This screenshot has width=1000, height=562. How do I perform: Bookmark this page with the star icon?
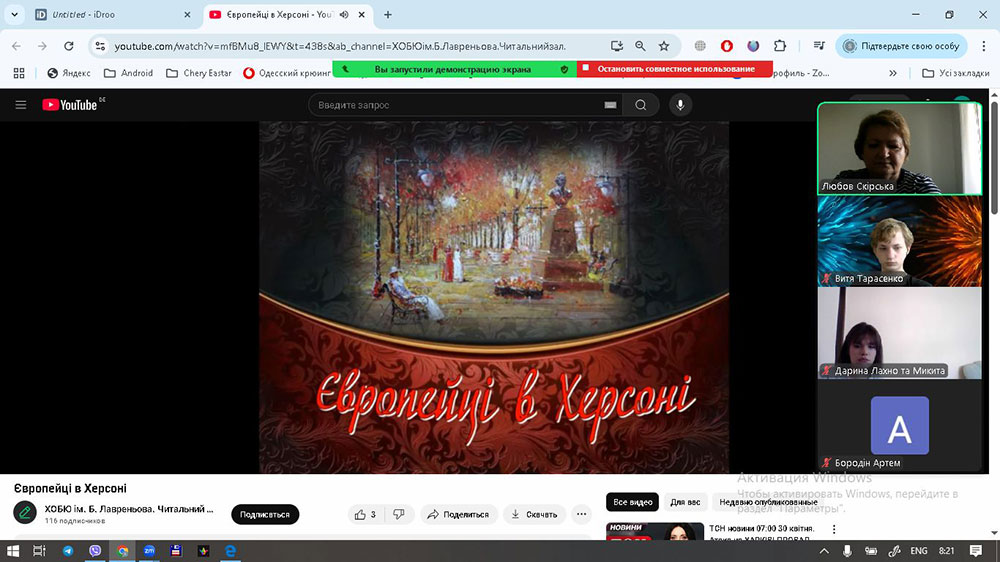664,46
